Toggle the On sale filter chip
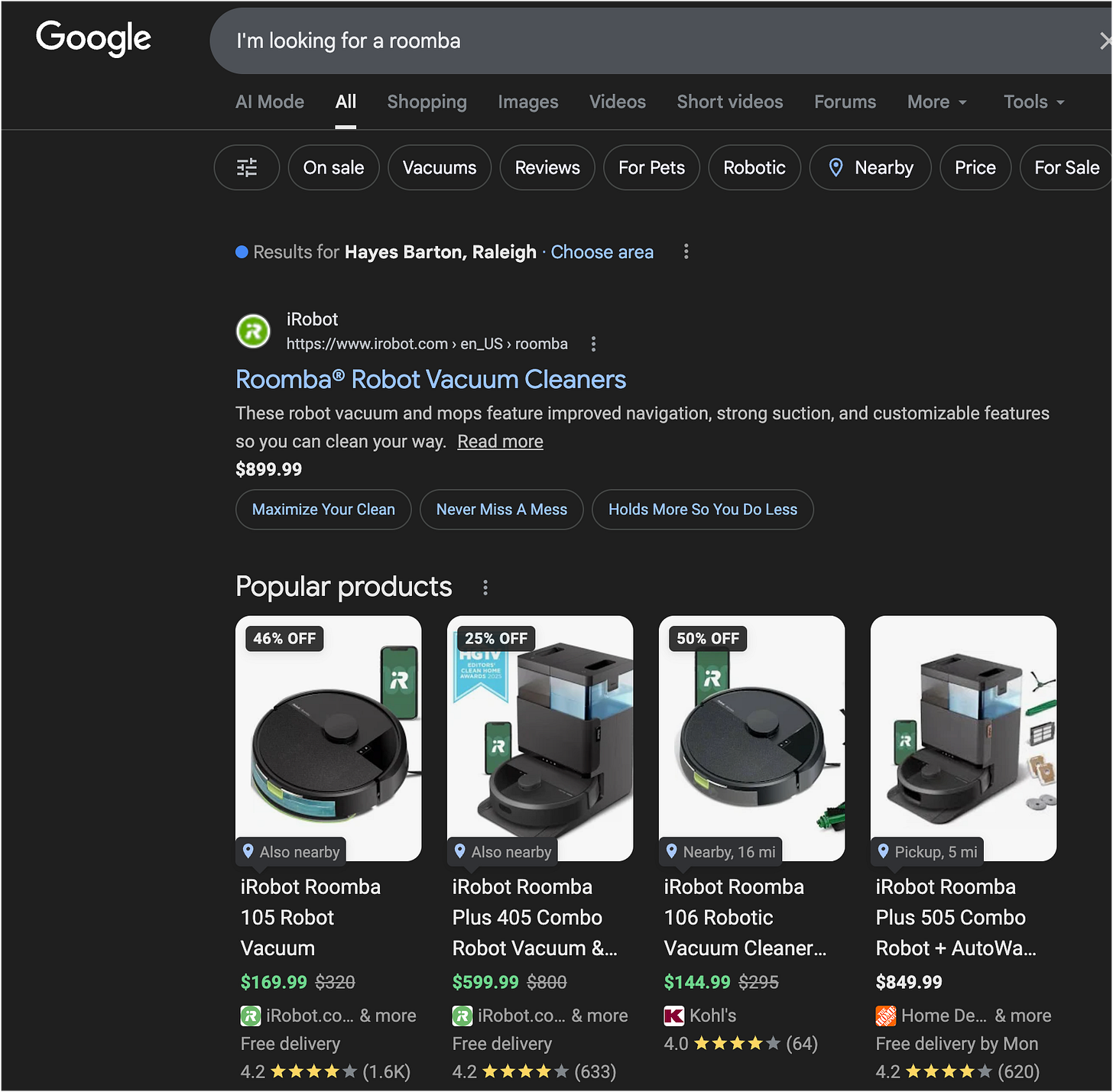Screen dimensions: 1113x1092 coord(334,167)
